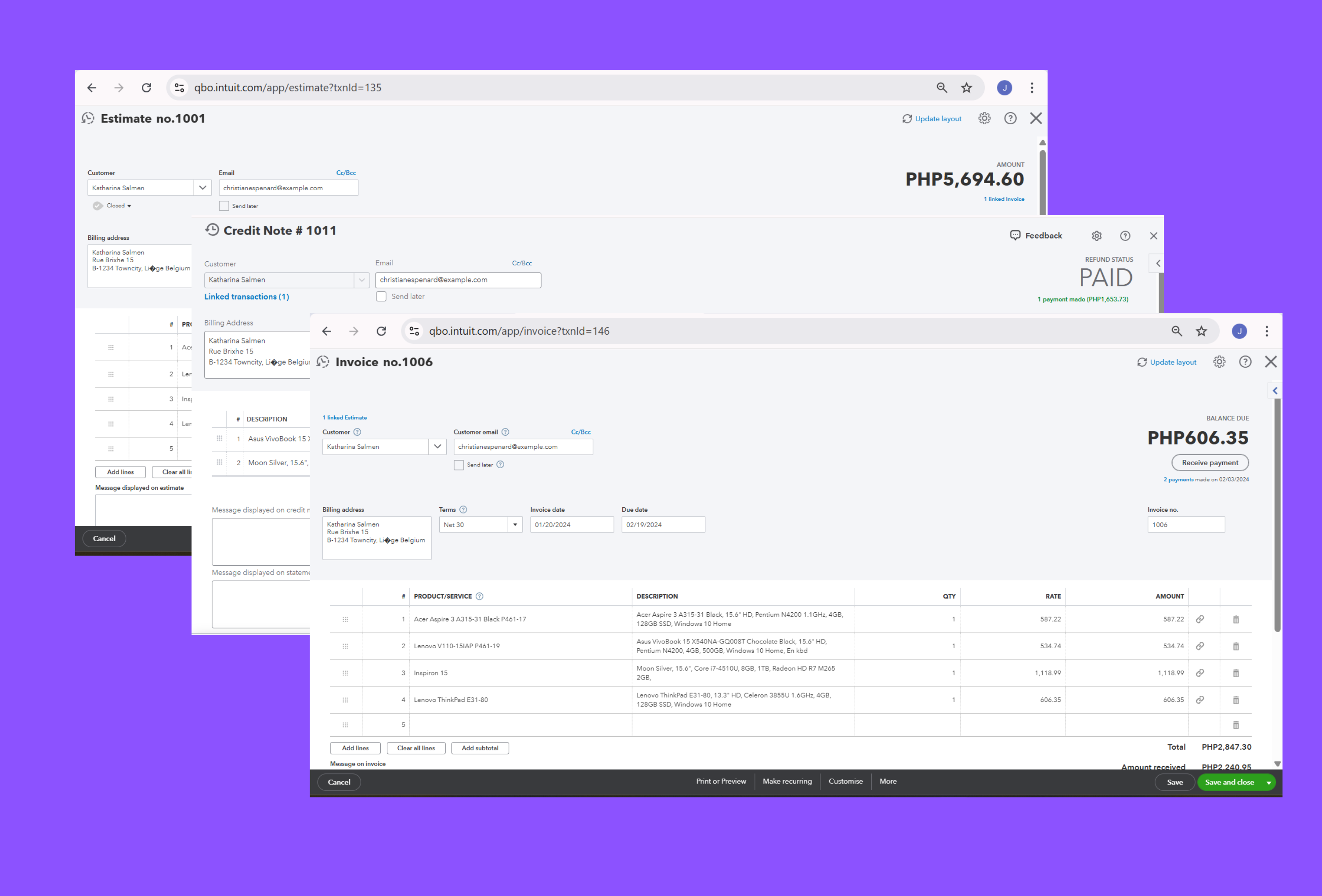The height and width of the screenshot is (896, 1322).
Task: Click the invoice vertical scrollbar
Action: [1276, 512]
